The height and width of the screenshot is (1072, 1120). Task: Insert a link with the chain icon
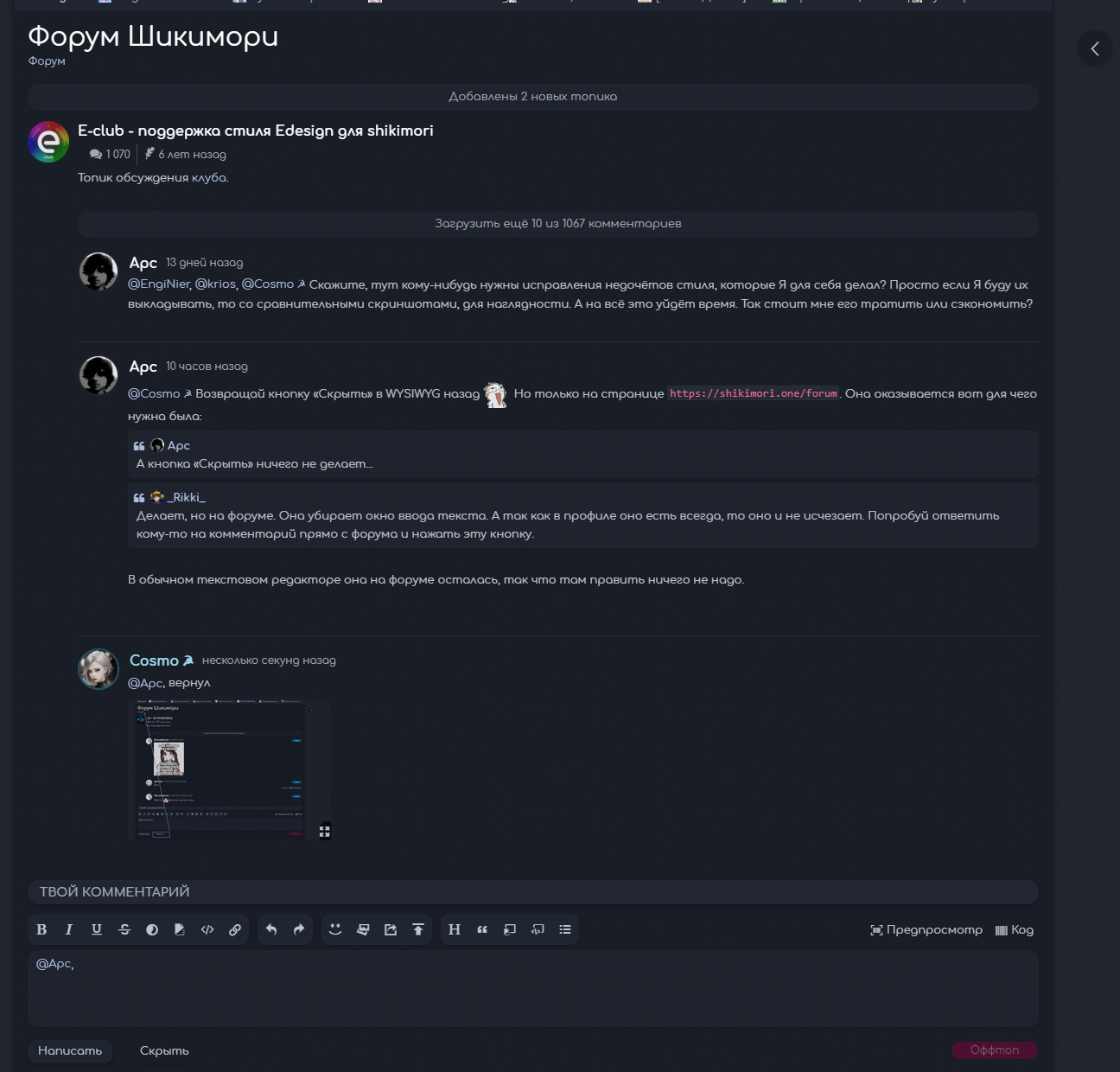(235, 929)
